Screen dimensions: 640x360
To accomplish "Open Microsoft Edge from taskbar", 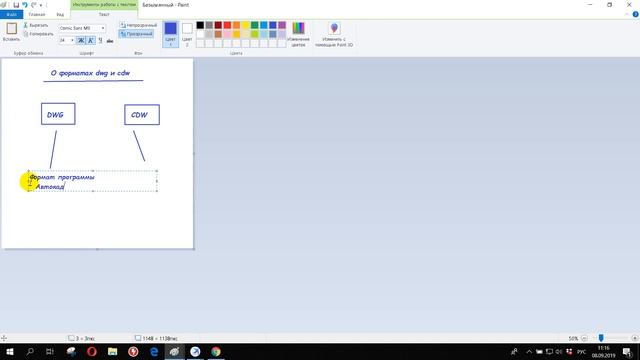I will click(154, 351).
